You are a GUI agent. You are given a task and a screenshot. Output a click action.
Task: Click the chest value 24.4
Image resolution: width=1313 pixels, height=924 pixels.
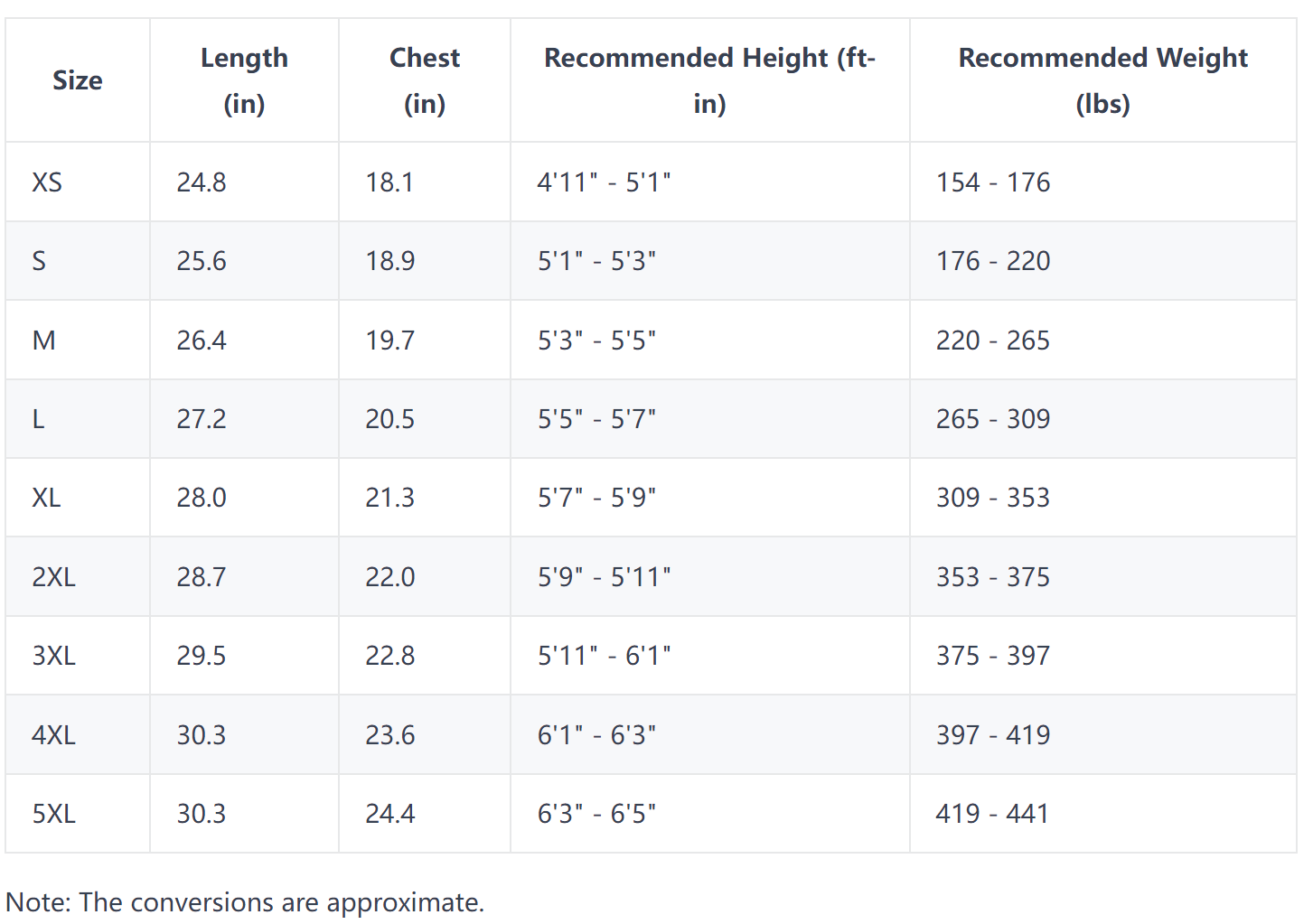coord(389,814)
